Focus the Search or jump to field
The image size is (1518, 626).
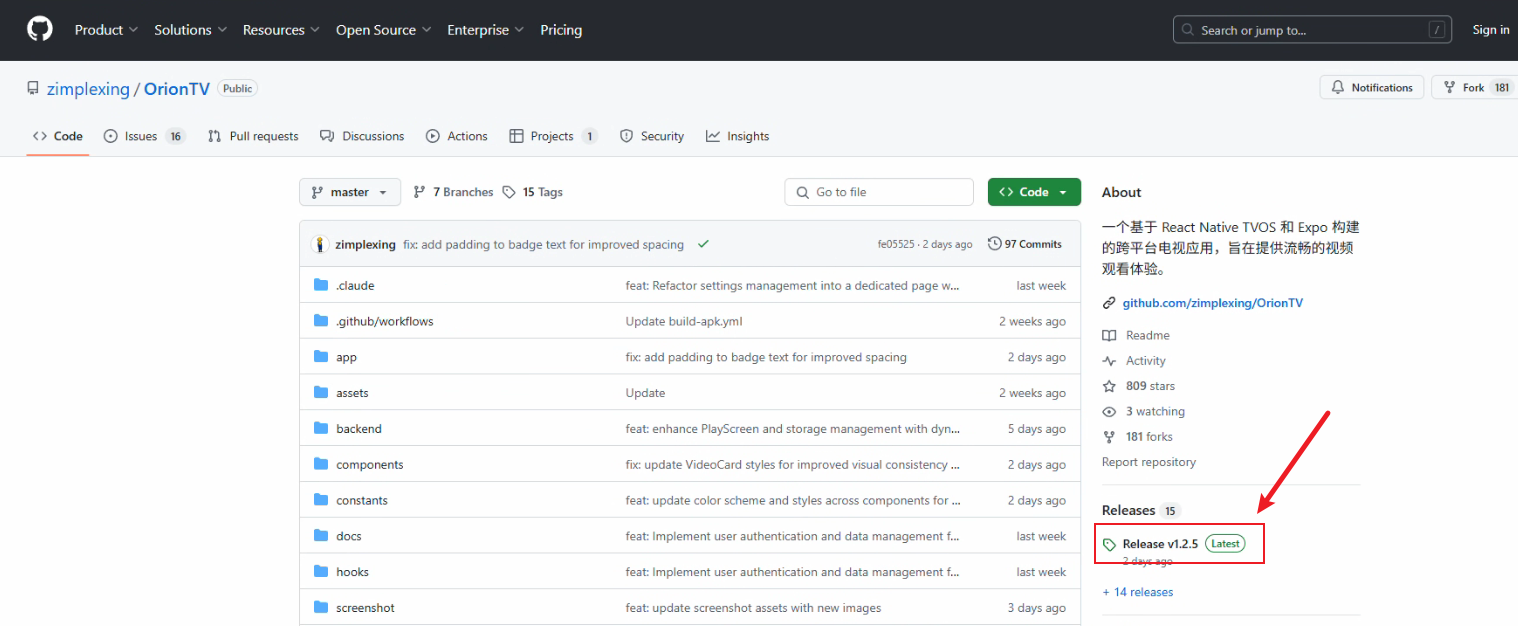[1312, 30]
